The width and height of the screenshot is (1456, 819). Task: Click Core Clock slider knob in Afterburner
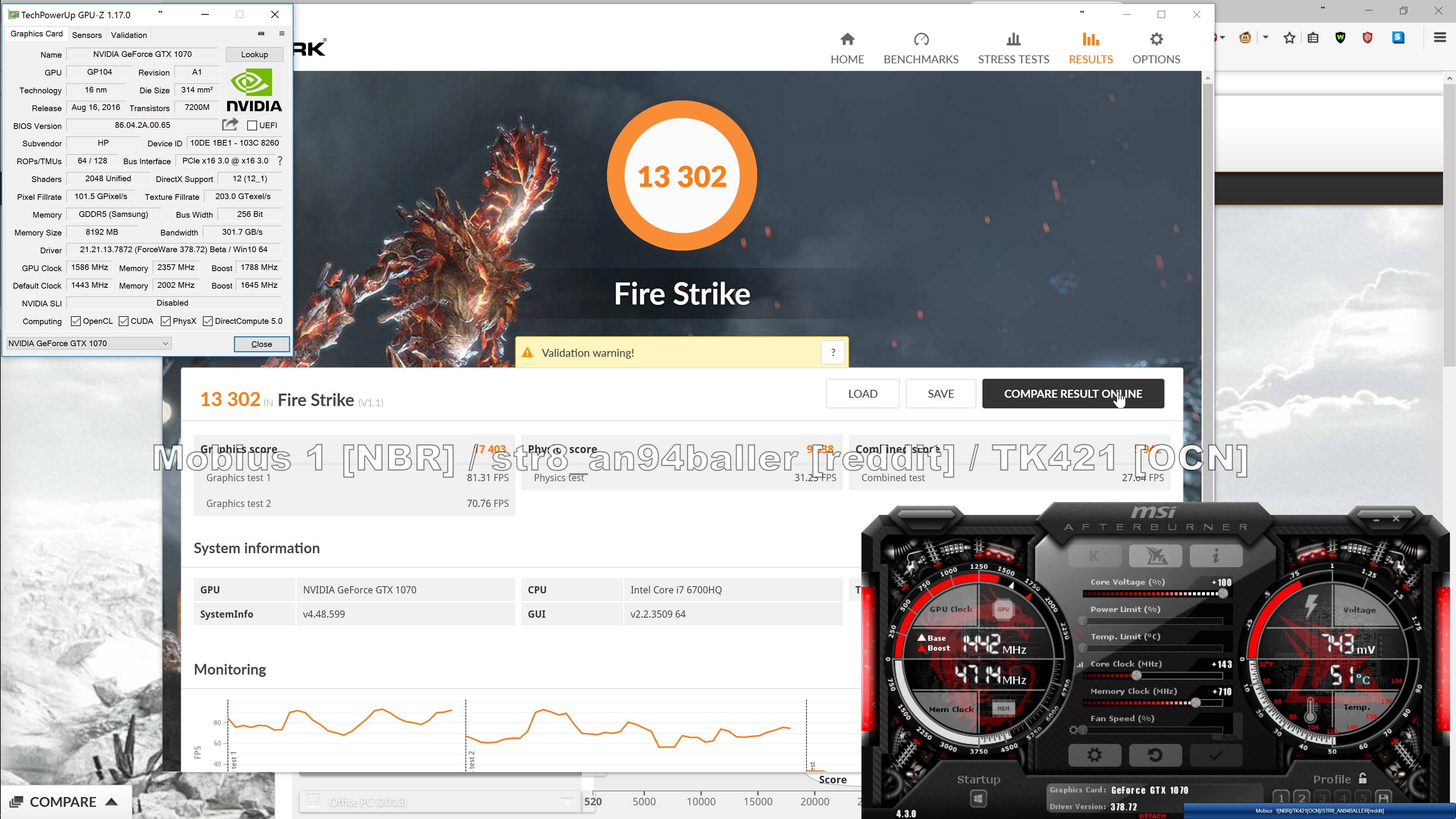pyautogui.click(x=1137, y=675)
